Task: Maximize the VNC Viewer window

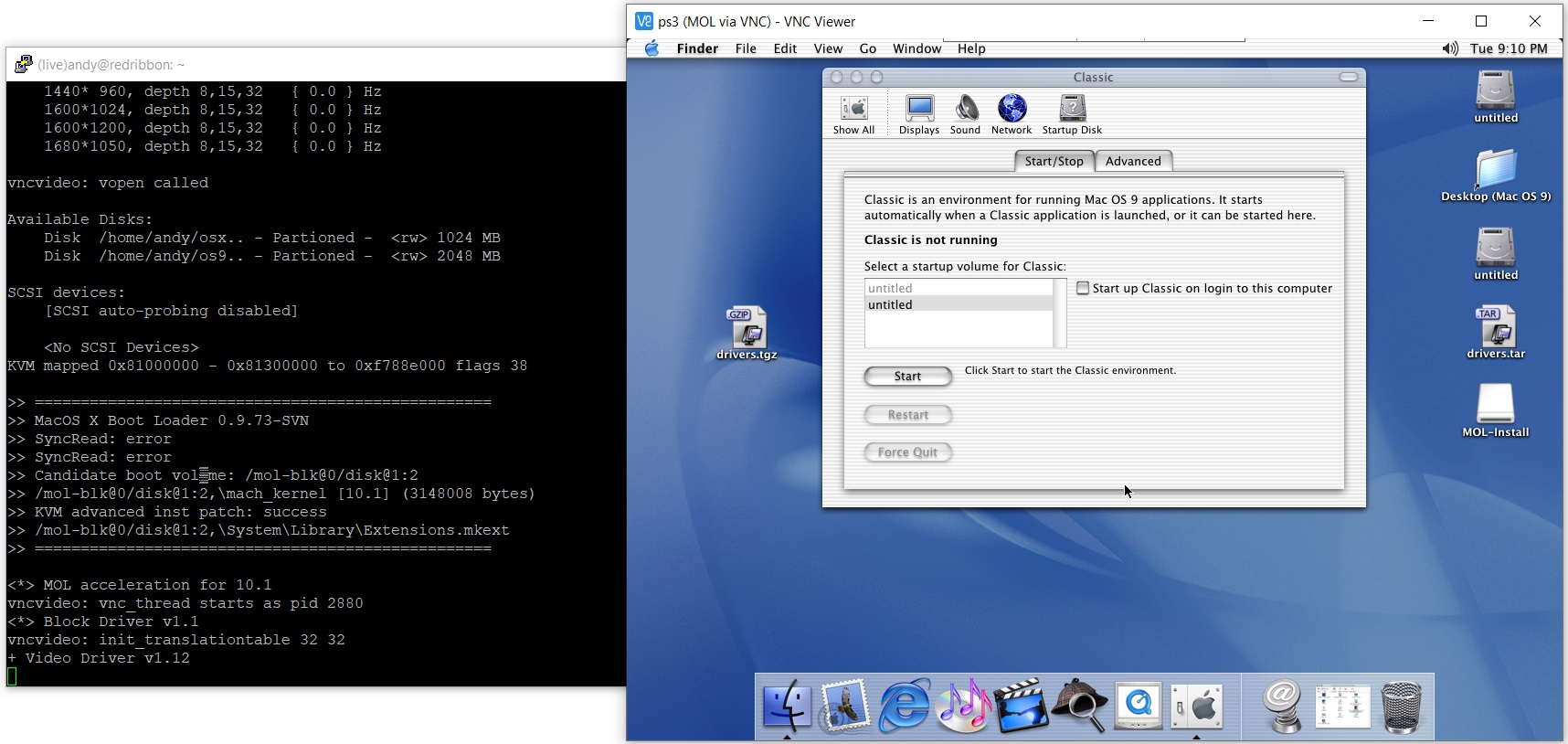Action: pyautogui.click(x=1481, y=21)
